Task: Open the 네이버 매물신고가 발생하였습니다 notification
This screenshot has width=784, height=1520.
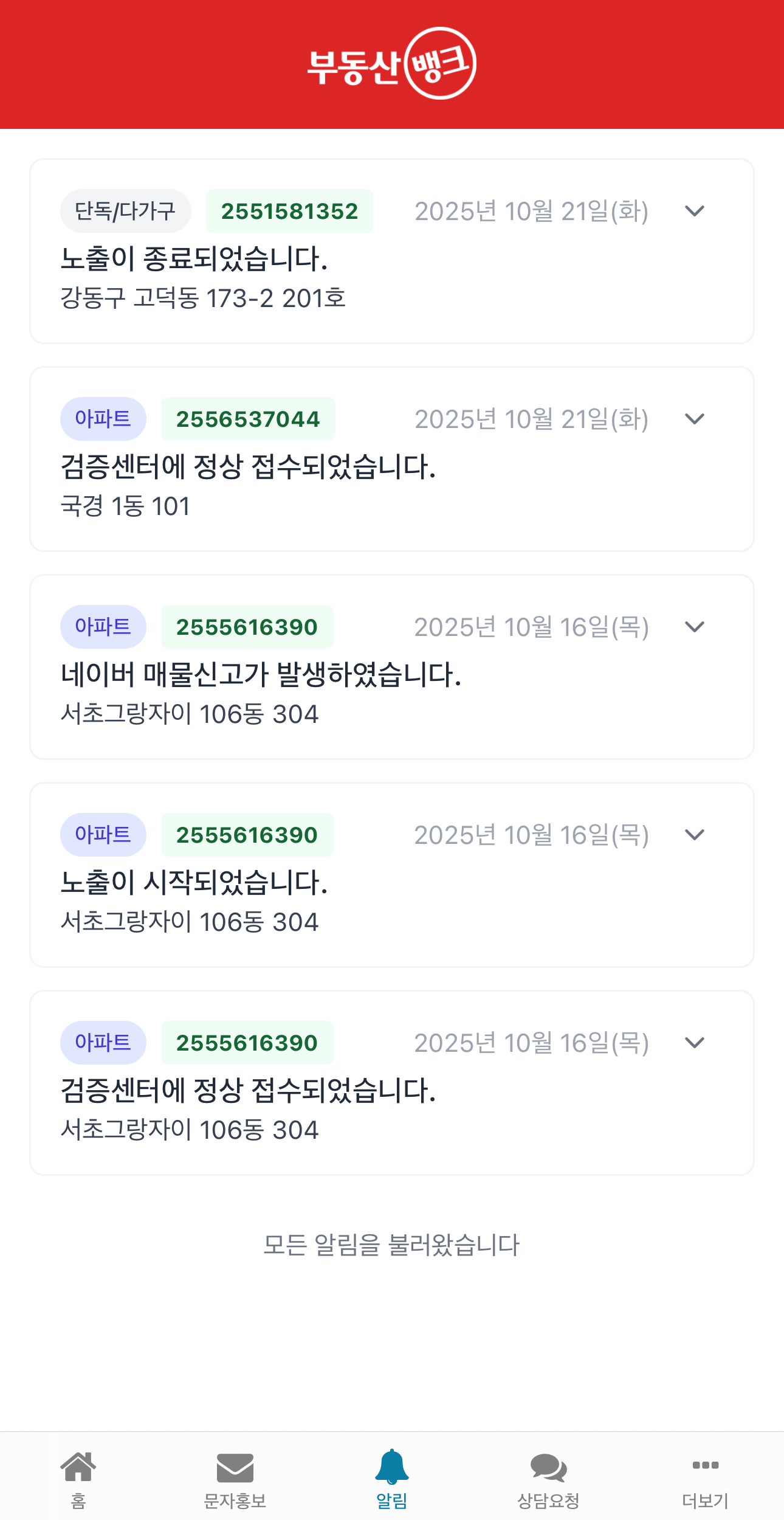Action: coord(261,675)
